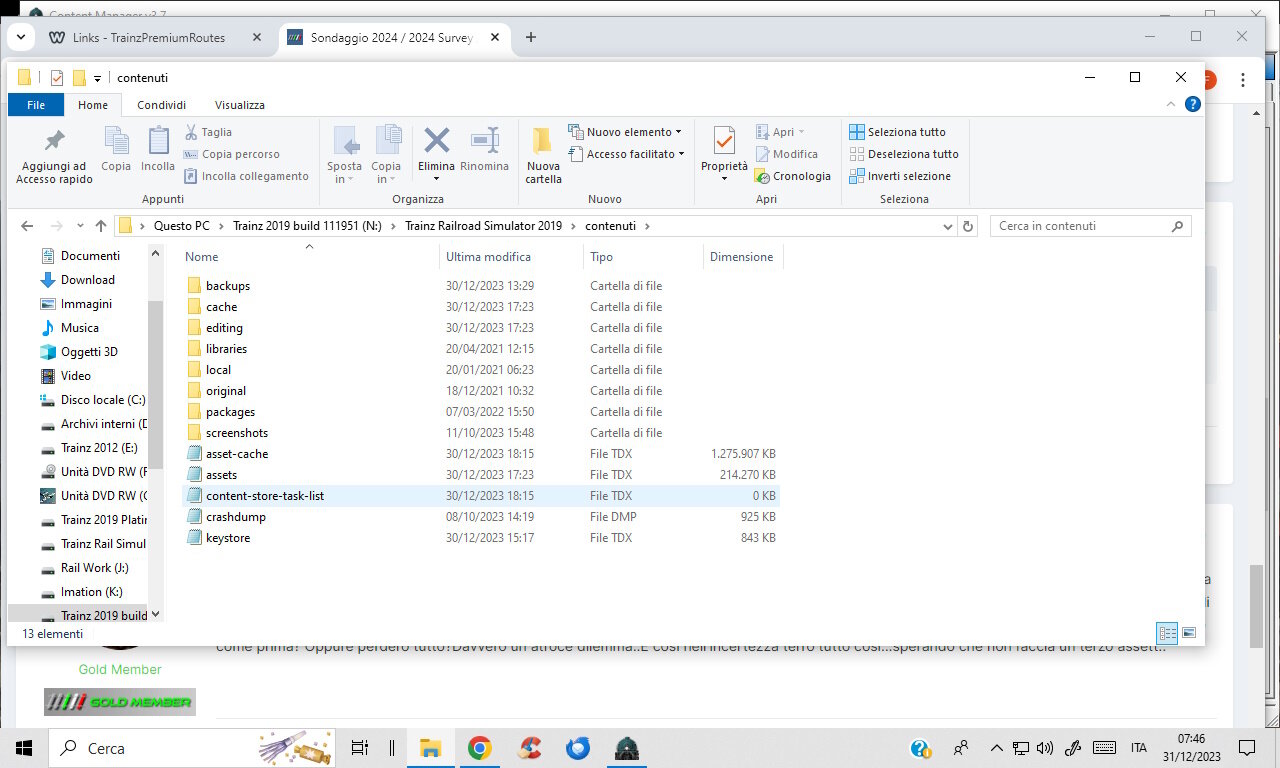Click the Back navigation arrow

click(27, 226)
